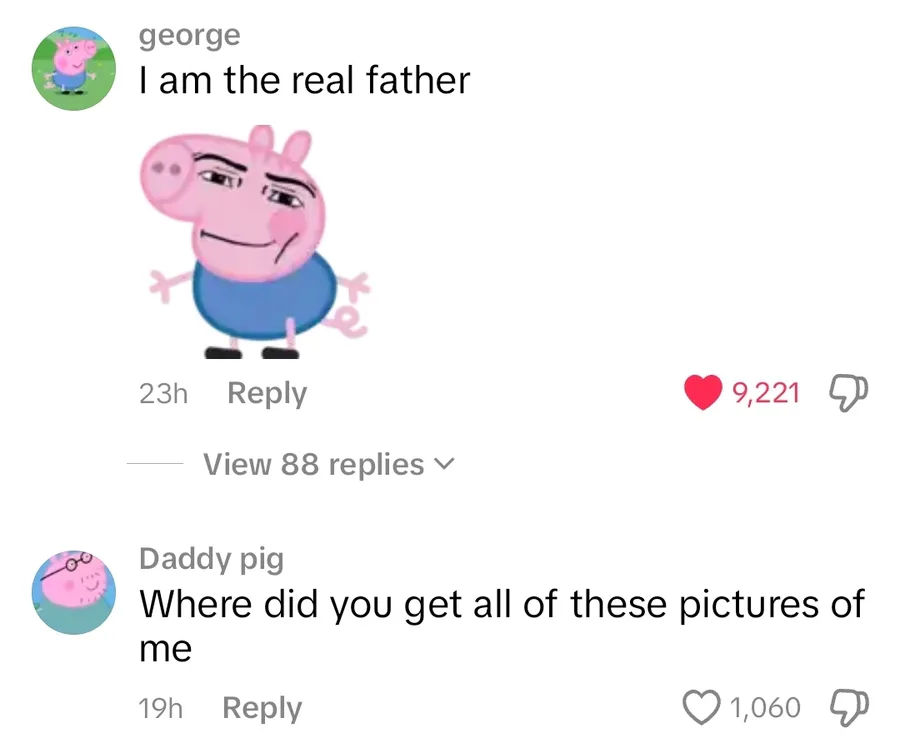Open the george username link
Viewport: 900px width, 738px height.
(x=190, y=35)
